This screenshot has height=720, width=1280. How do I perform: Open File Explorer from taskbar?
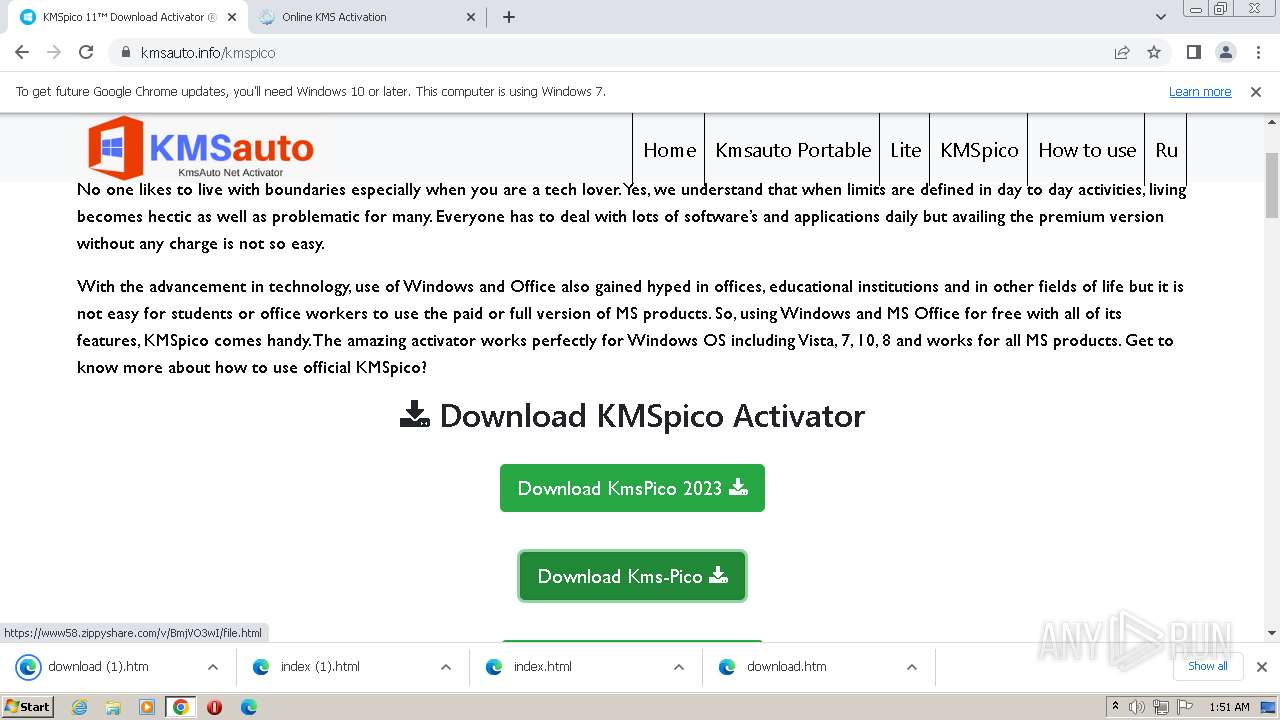[x=113, y=707]
